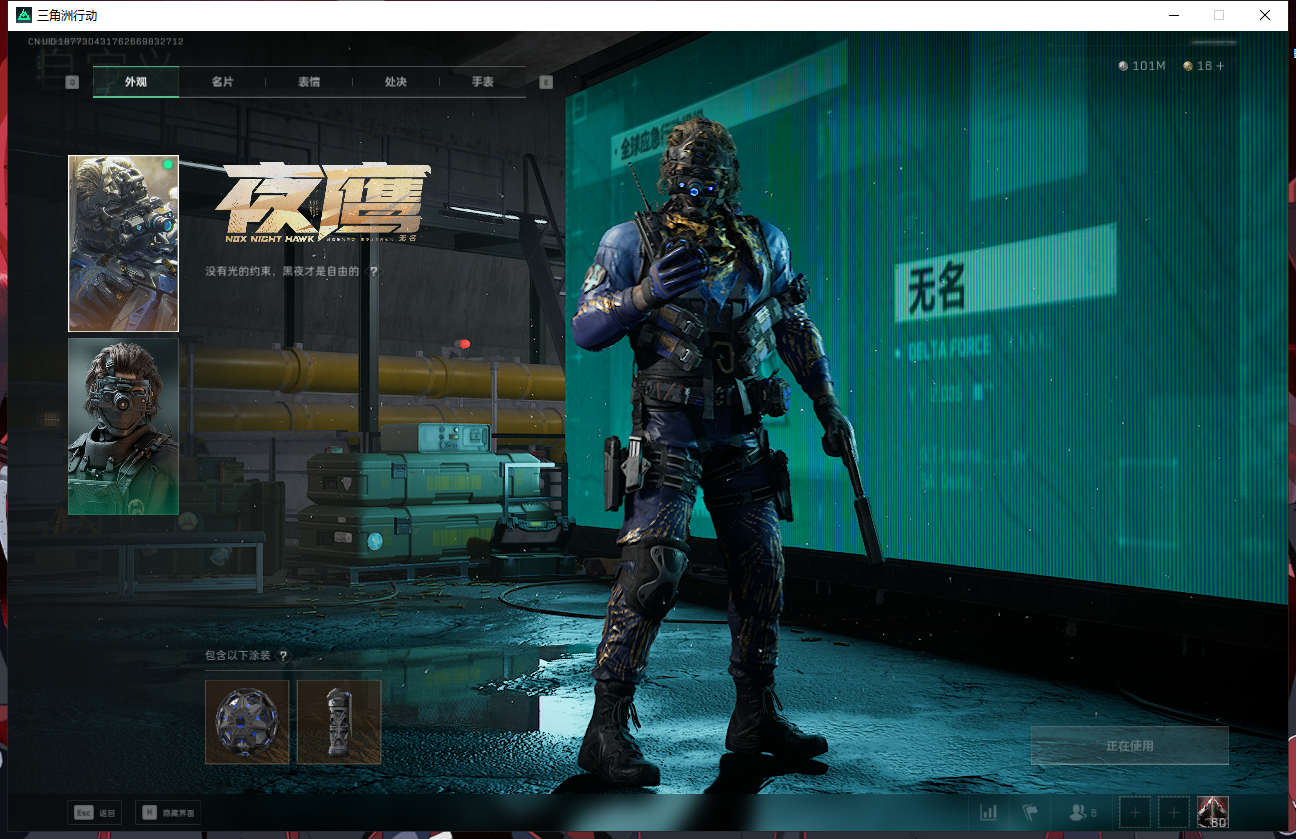The height and width of the screenshot is (839, 1296).
Task: Click the 正在使用 button
Action: pyautogui.click(x=1129, y=746)
